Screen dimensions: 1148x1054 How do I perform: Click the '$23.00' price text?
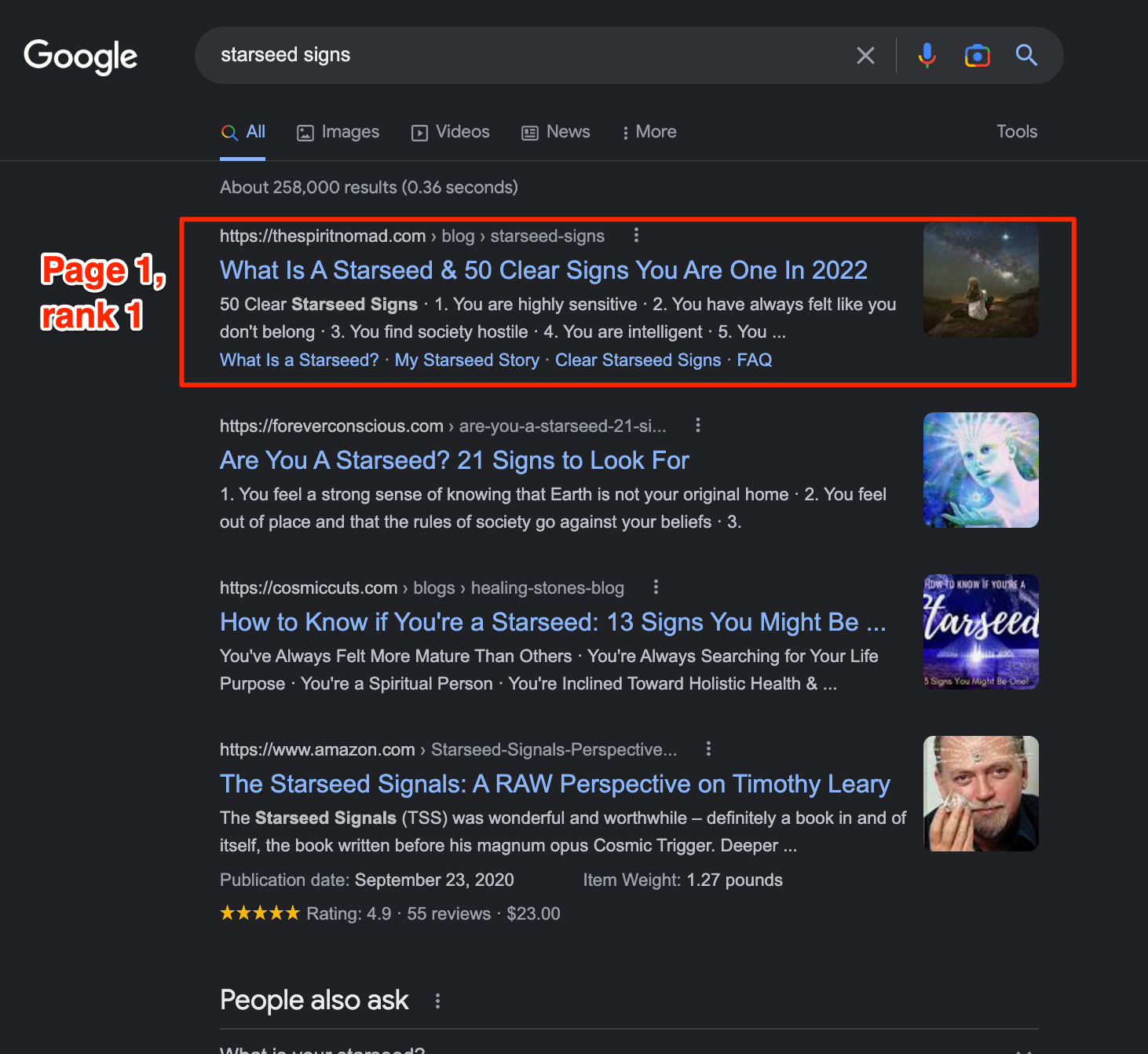[533, 913]
